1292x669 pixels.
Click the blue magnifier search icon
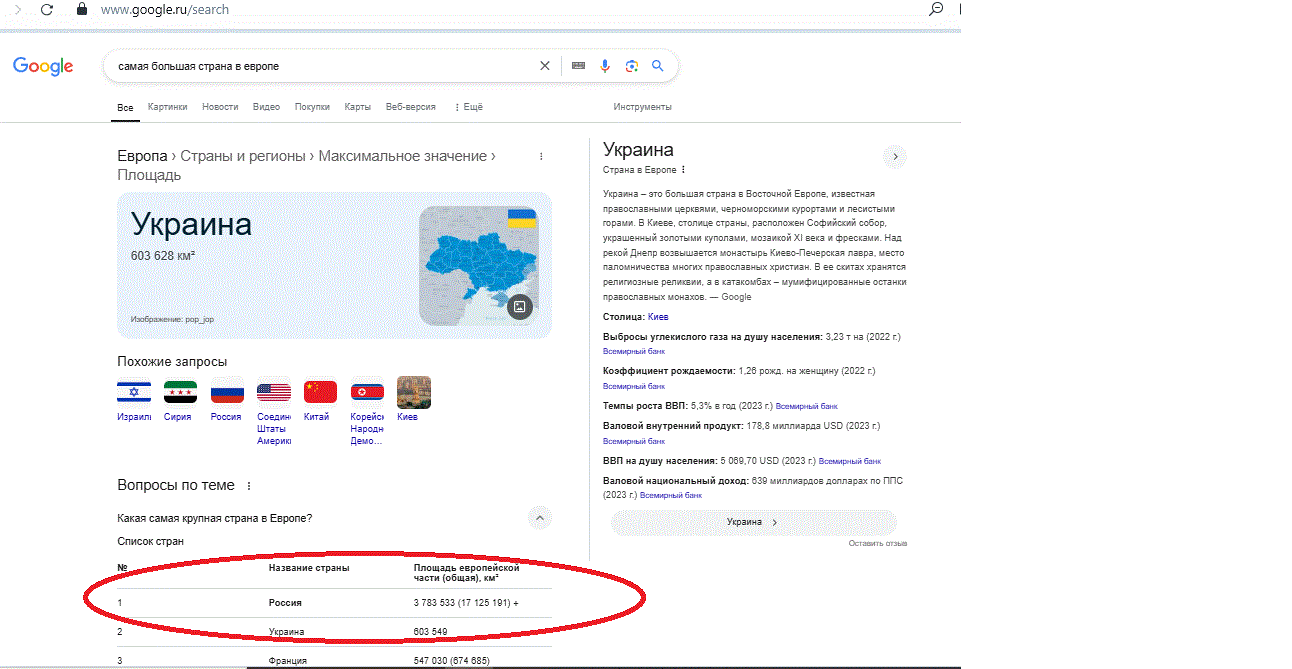658,66
